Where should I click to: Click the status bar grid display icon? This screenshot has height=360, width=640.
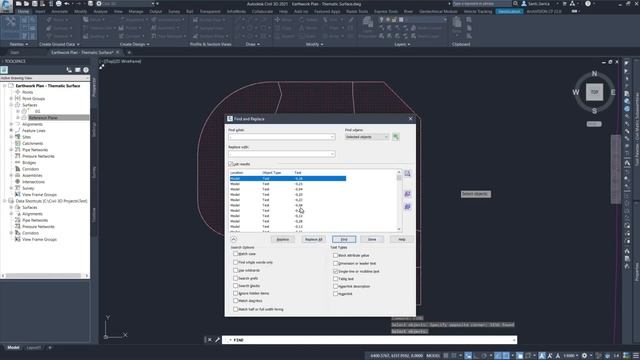coord(446,356)
